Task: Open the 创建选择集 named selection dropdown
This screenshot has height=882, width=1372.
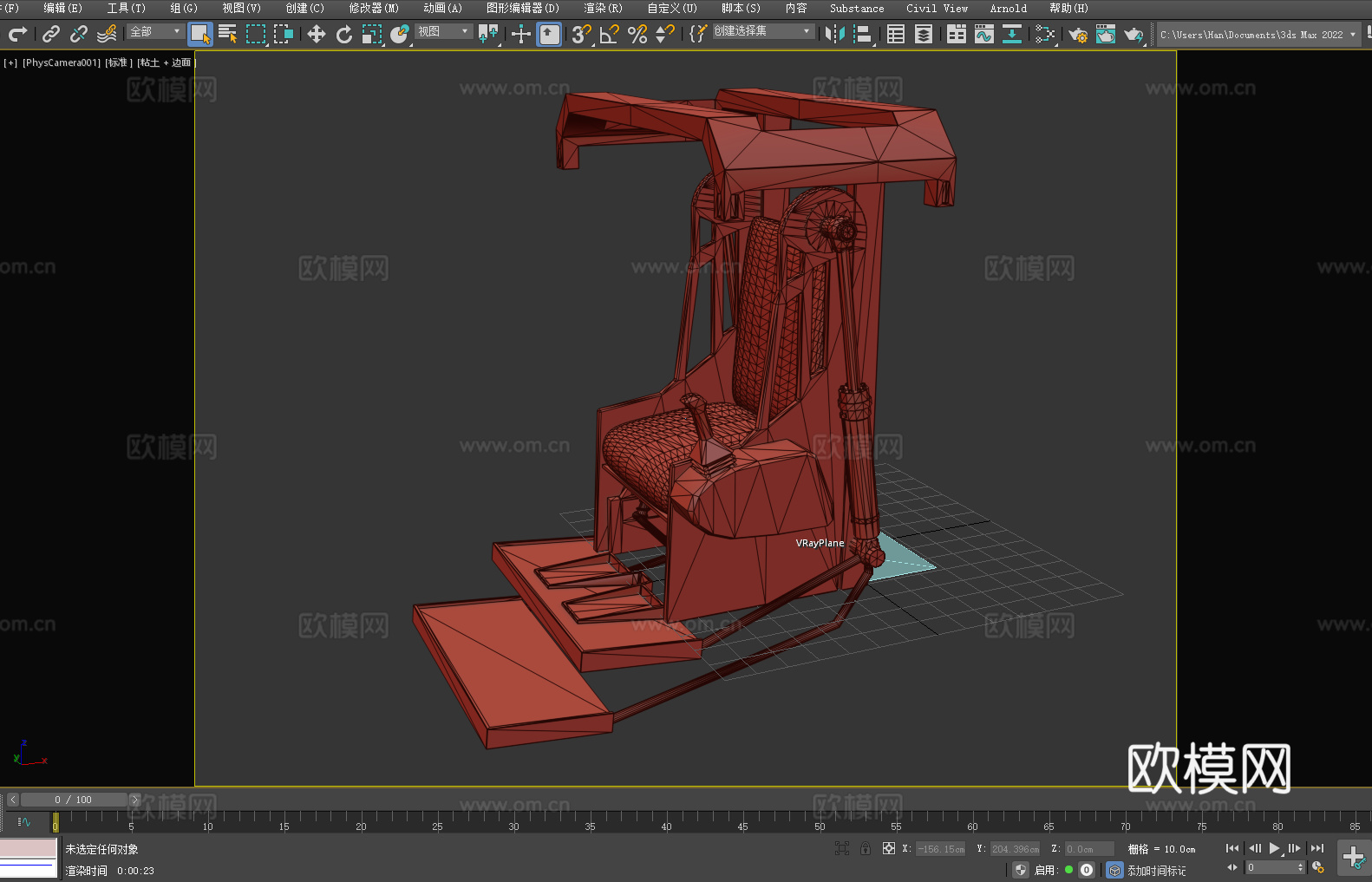Action: [x=763, y=31]
